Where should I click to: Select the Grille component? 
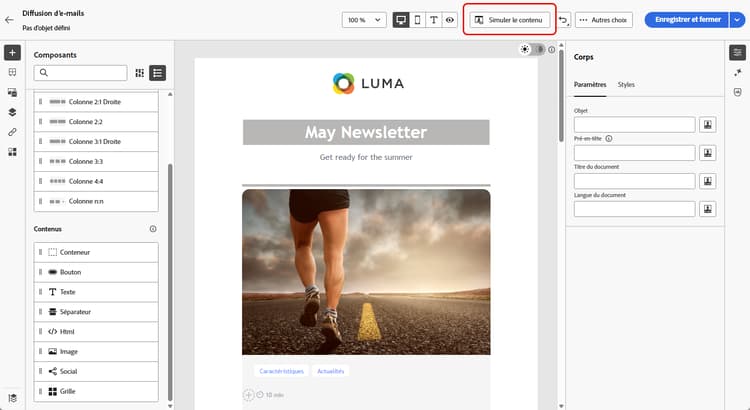[x=96, y=391]
